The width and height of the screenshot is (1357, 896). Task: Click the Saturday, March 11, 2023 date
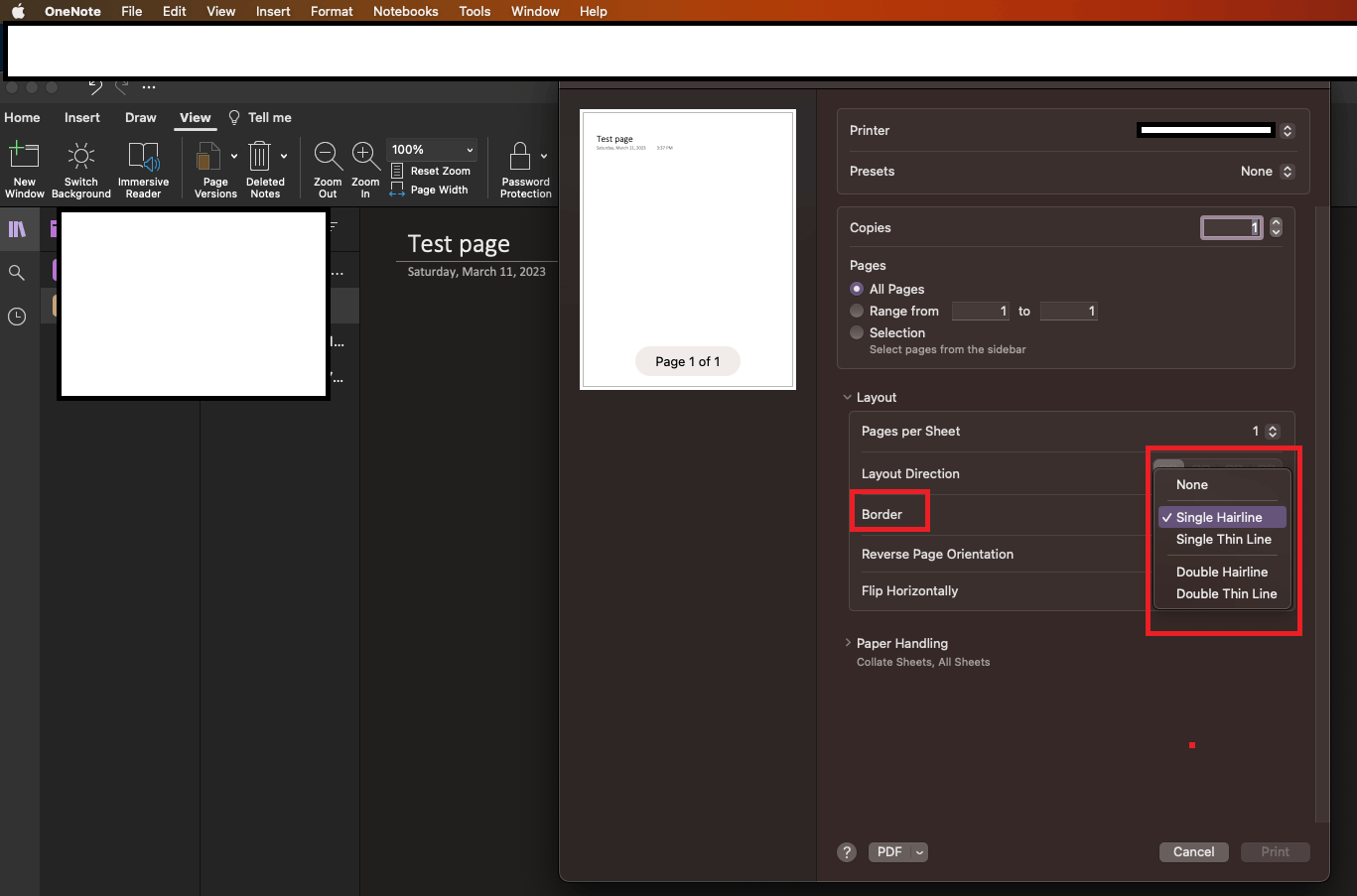[476, 272]
